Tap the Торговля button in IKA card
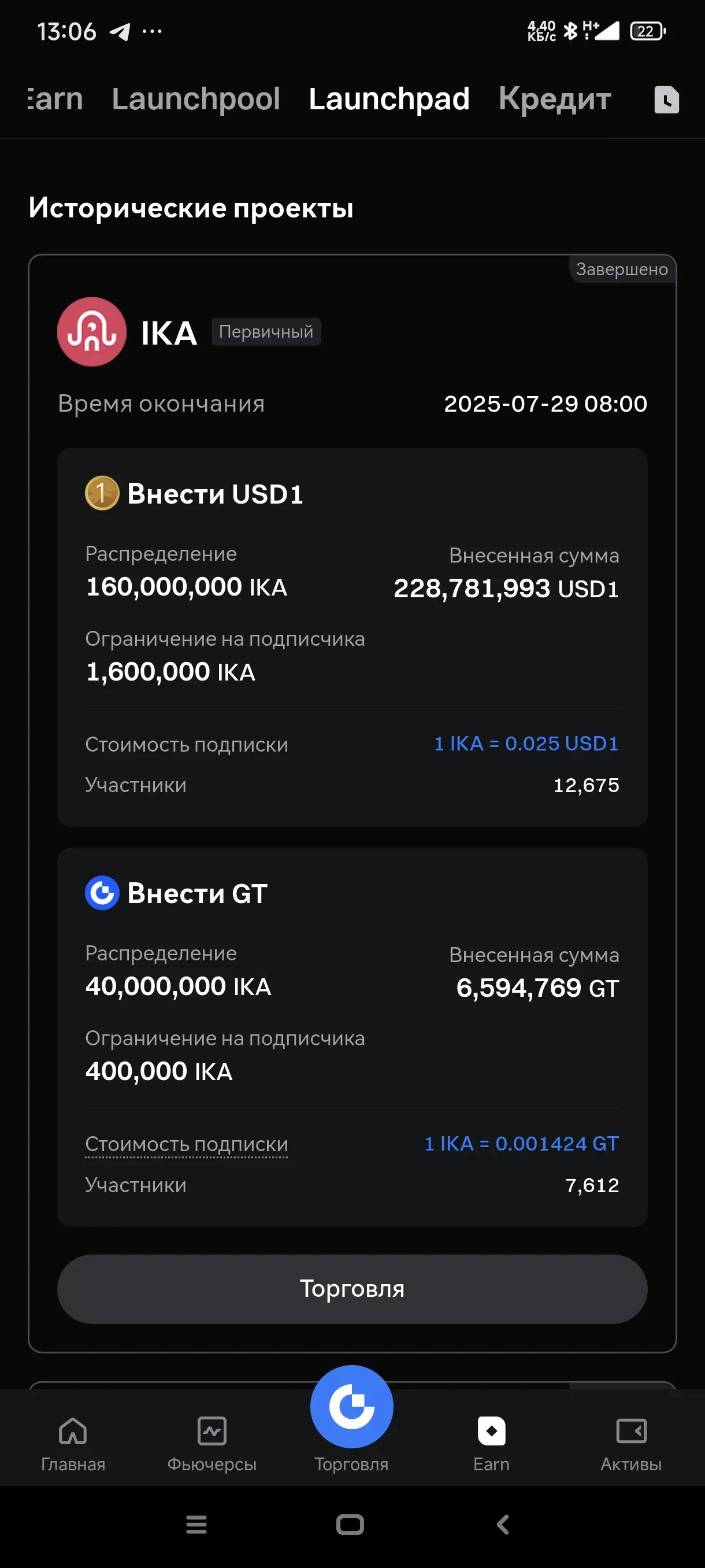Viewport: 705px width, 1568px height. [352, 1289]
